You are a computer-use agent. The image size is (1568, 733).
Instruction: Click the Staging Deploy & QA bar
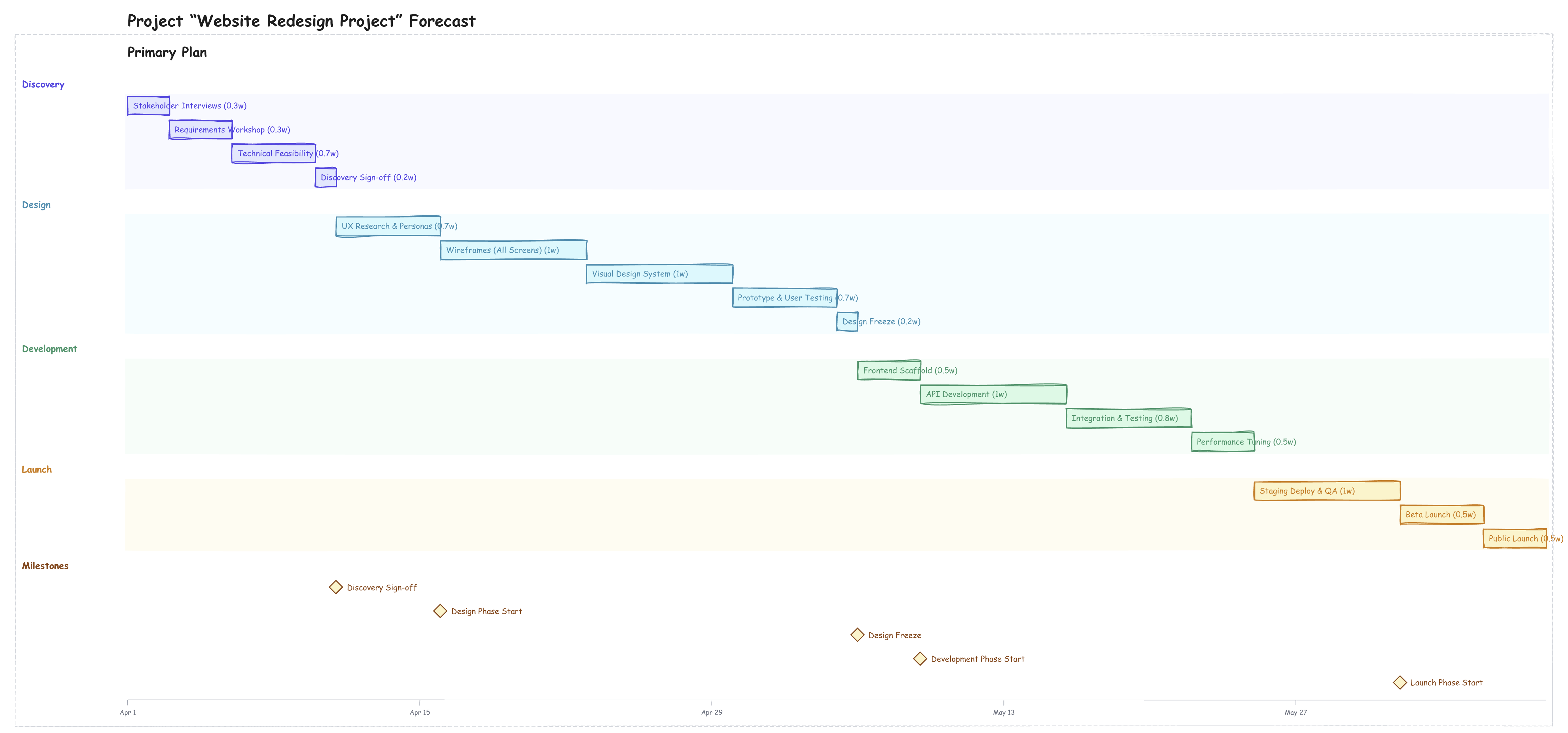point(1327,491)
